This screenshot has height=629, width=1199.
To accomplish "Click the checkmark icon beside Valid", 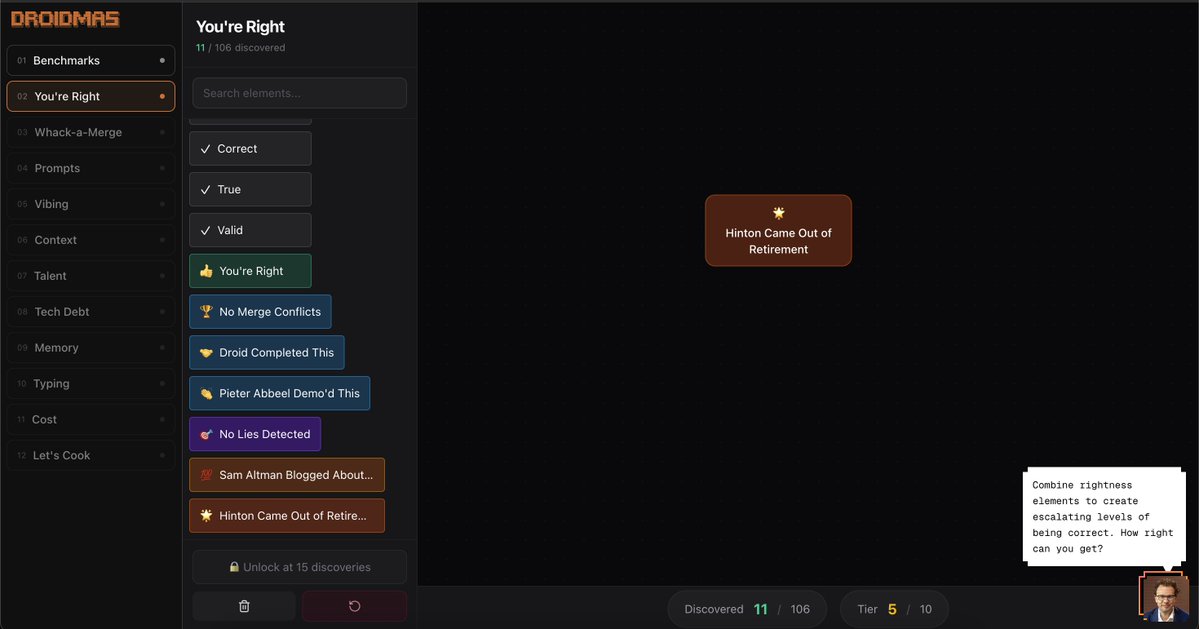I will pos(205,230).
